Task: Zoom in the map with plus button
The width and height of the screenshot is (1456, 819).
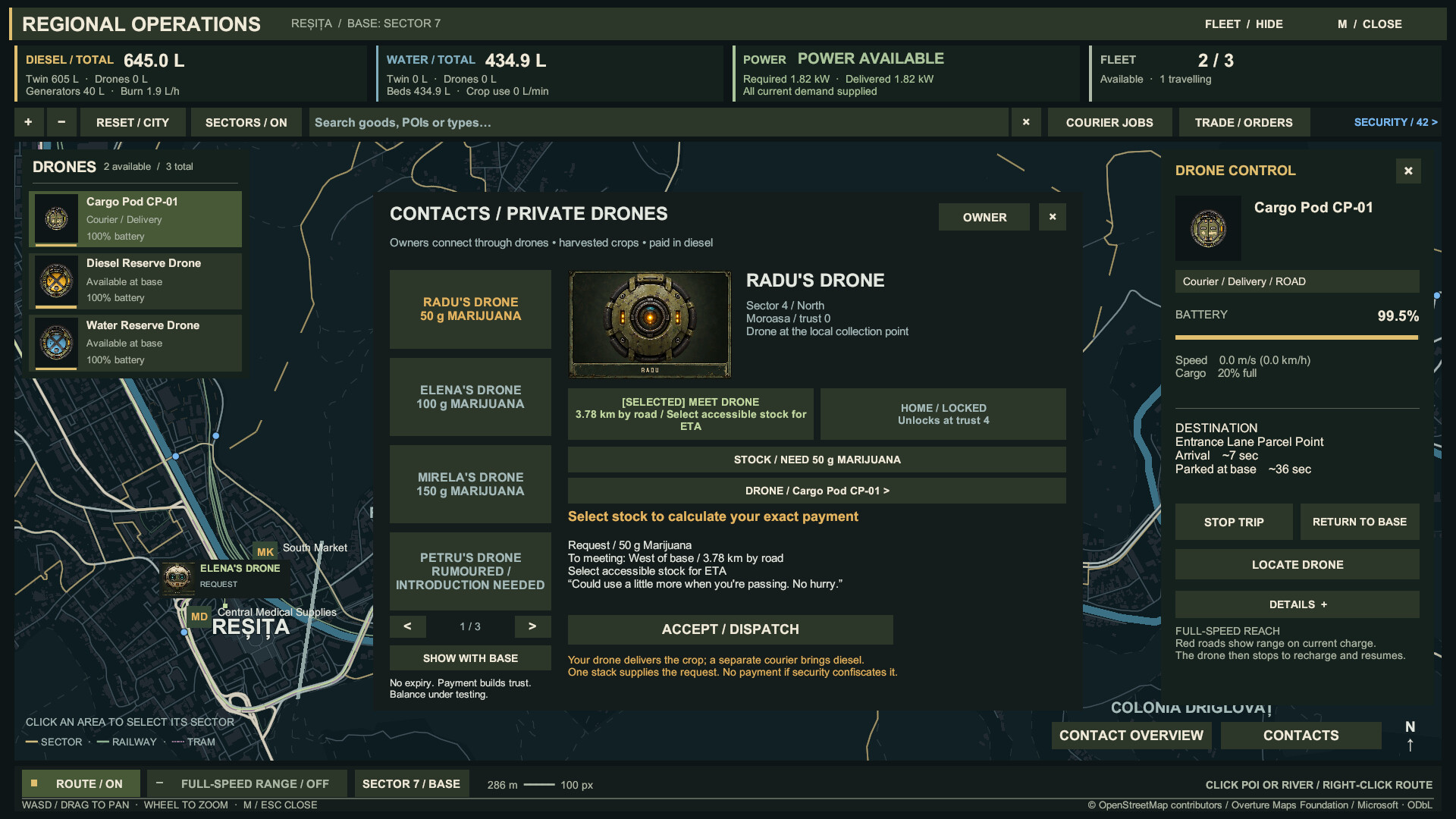Action: 28,122
